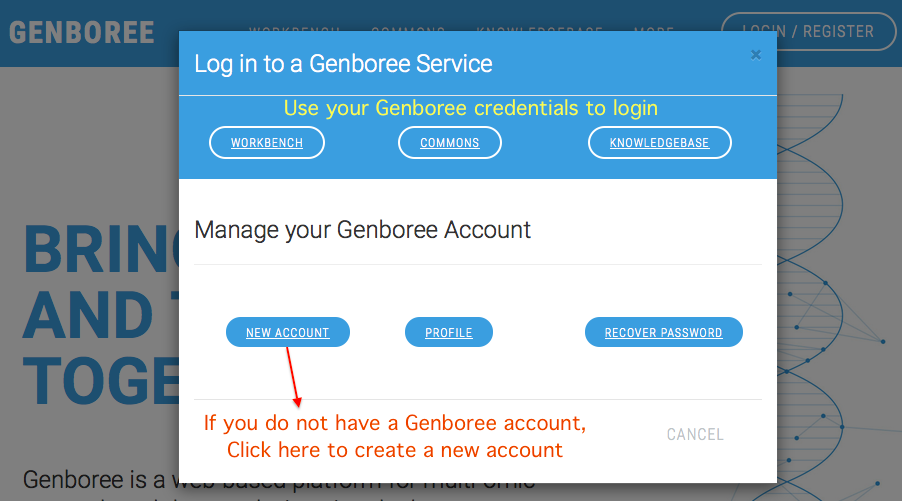Go to the Profile button
Screen dimensions: 902x501
449,333
